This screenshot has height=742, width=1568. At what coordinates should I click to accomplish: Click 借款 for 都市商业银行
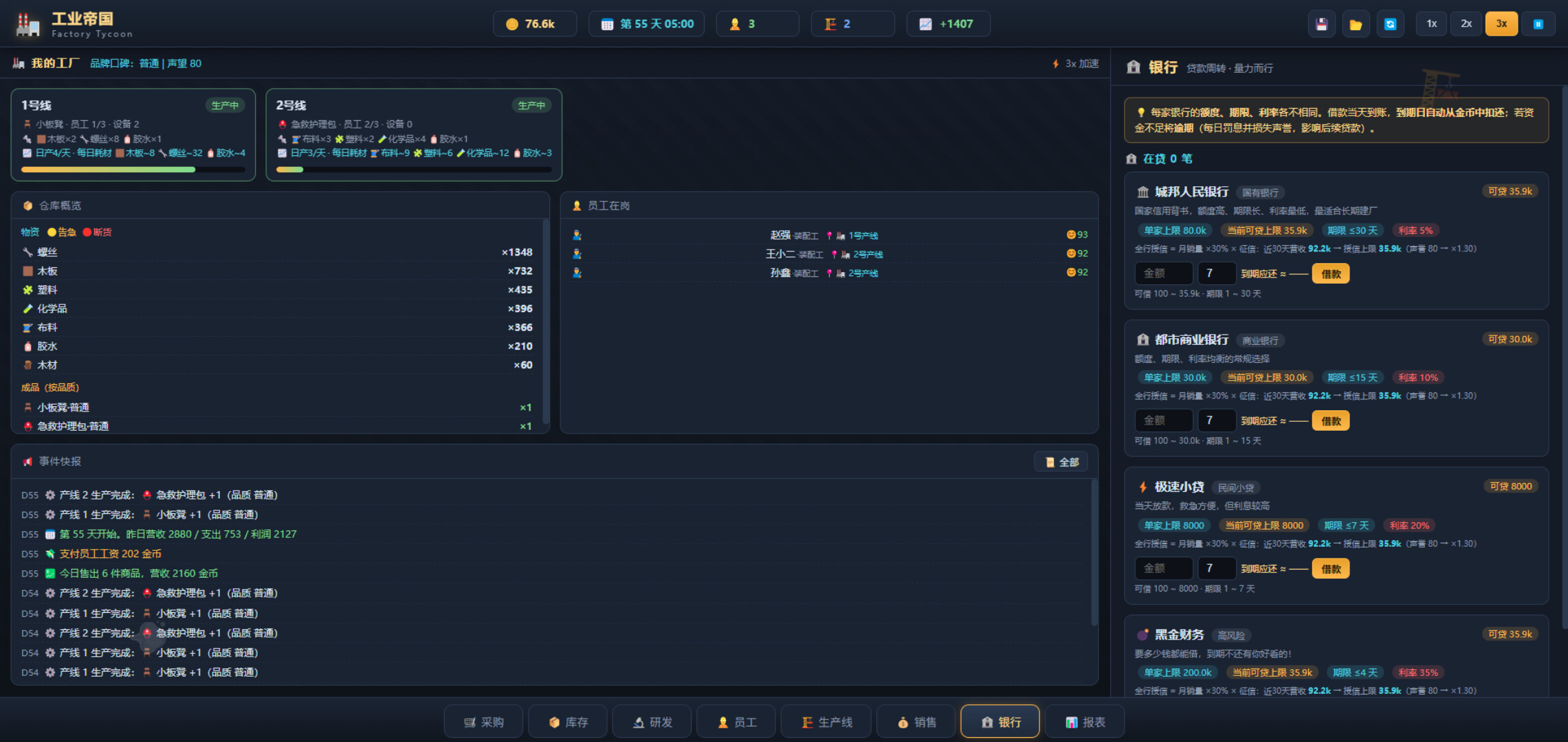(x=1331, y=421)
